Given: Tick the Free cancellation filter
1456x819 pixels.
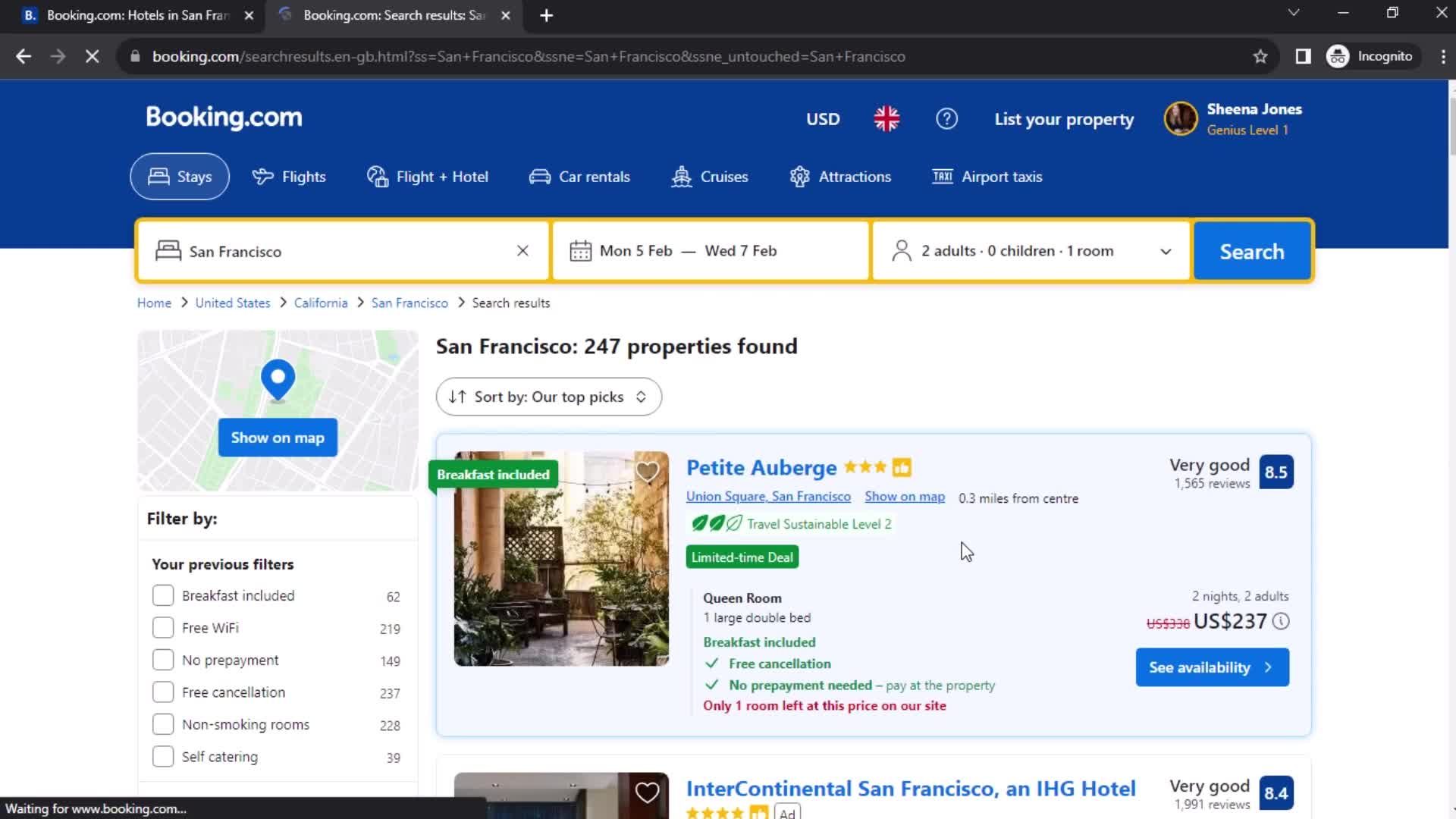Looking at the screenshot, I should pos(163,692).
